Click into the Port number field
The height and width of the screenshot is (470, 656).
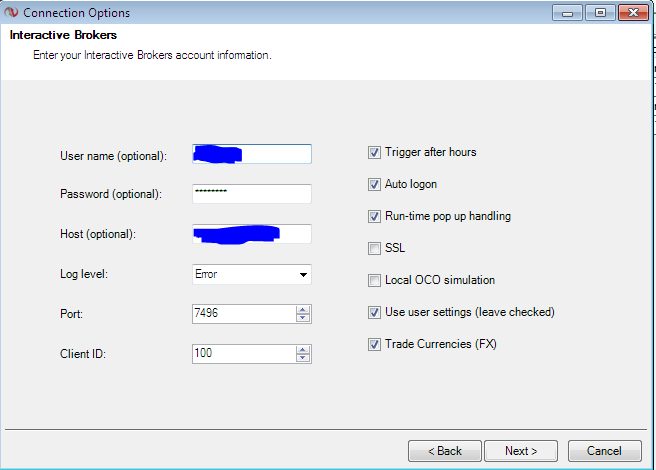point(244,314)
